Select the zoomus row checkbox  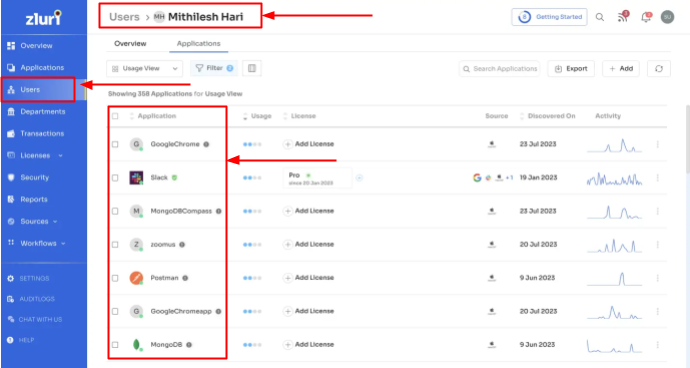[x=115, y=245]
